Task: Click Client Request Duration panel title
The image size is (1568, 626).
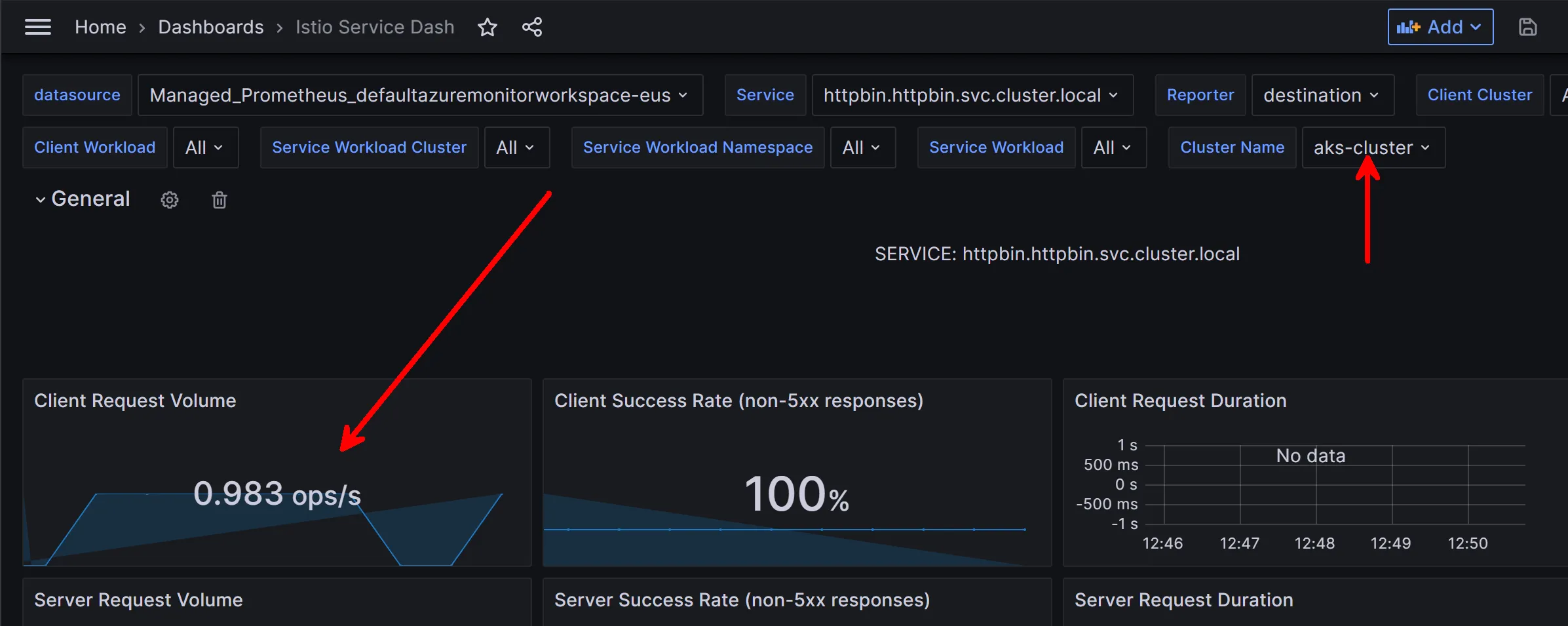Action: tap(1180, 401)
